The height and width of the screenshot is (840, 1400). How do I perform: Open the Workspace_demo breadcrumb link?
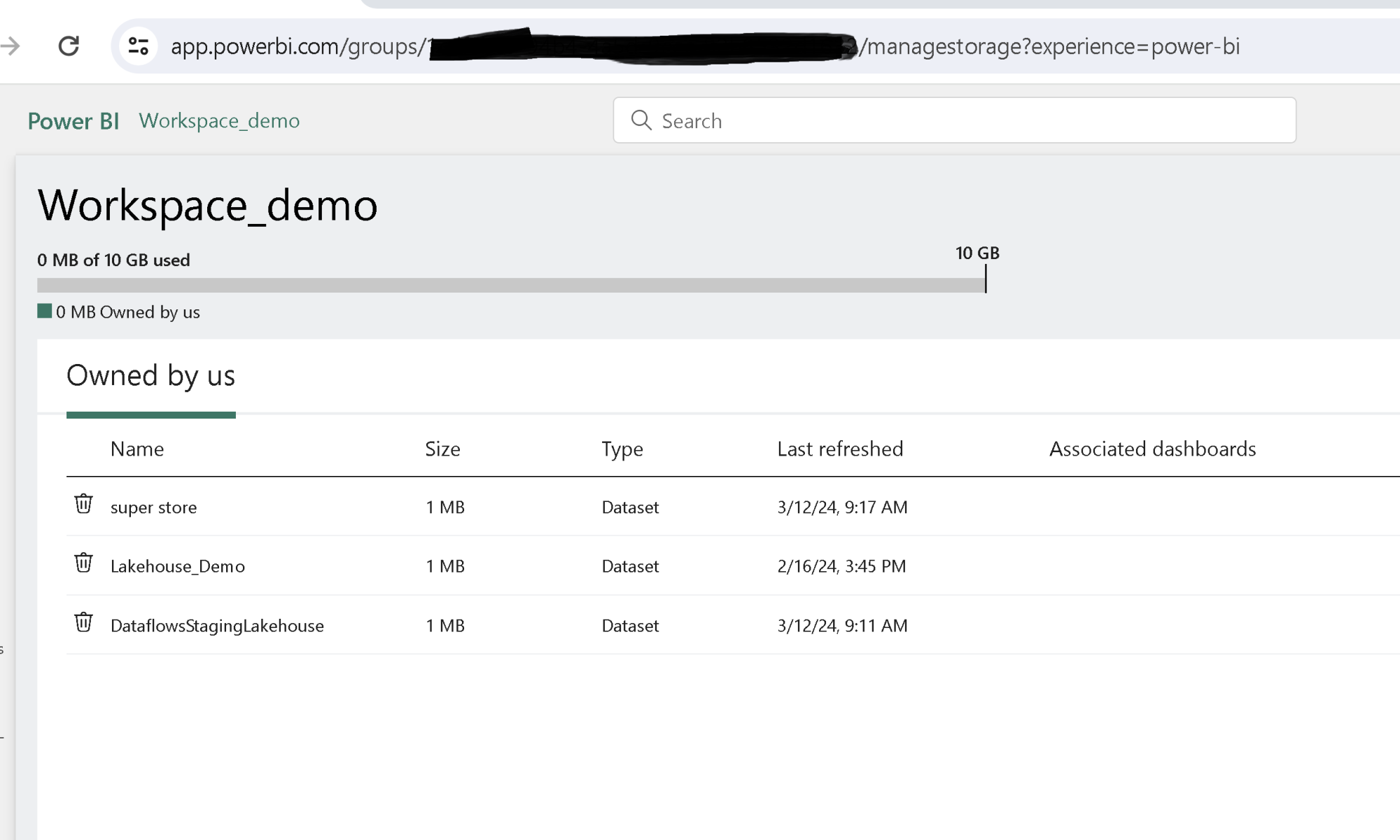pyautogui.click(x=219, y=120)
